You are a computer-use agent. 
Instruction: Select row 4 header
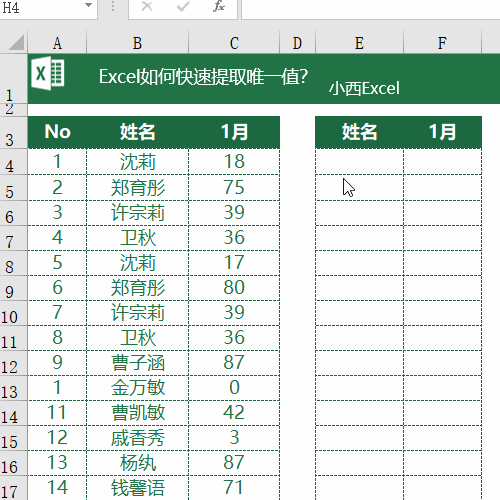tap(13, 161)
